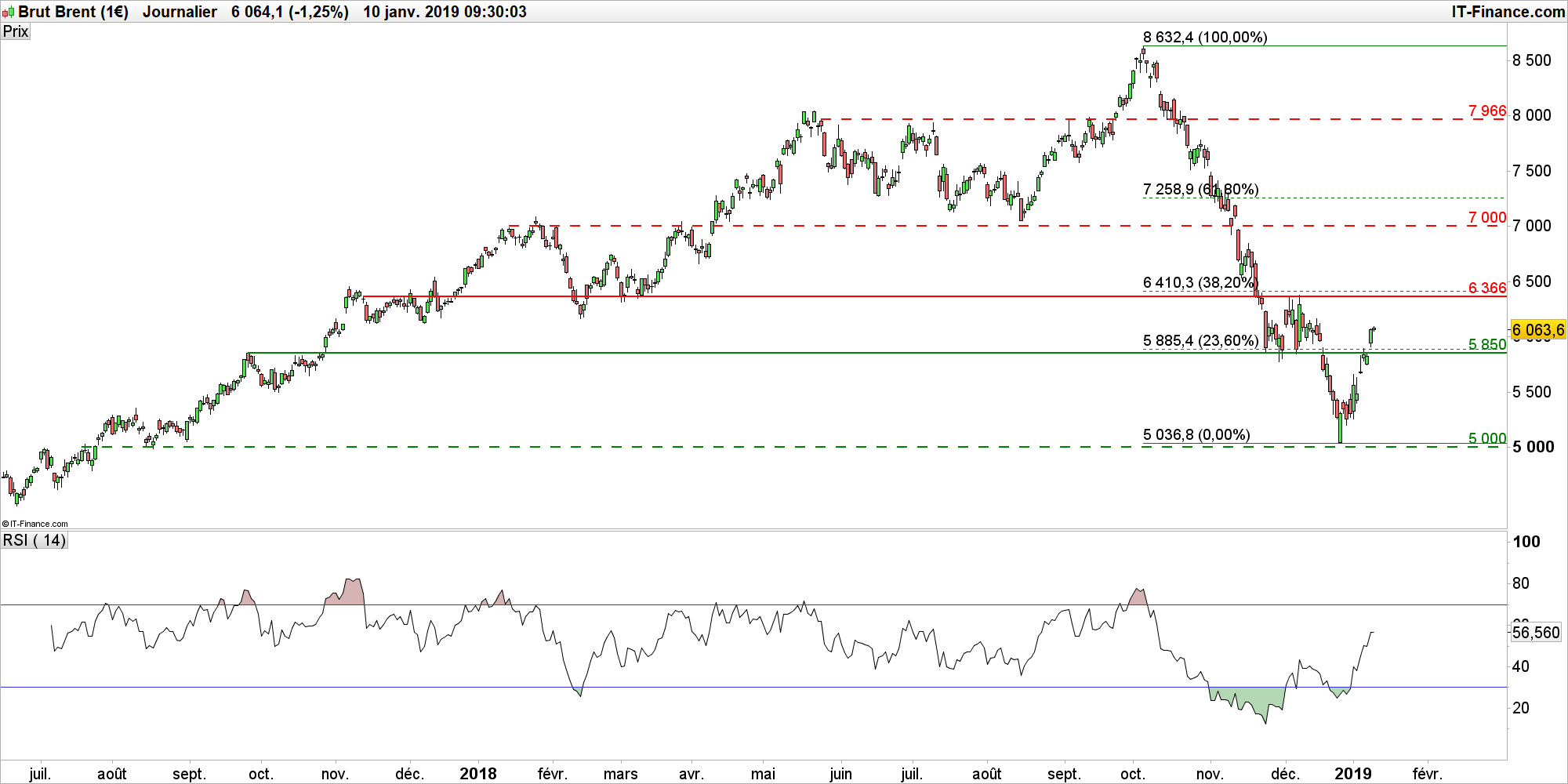Click the red resistance label '6 366'

click(1487, 288)
